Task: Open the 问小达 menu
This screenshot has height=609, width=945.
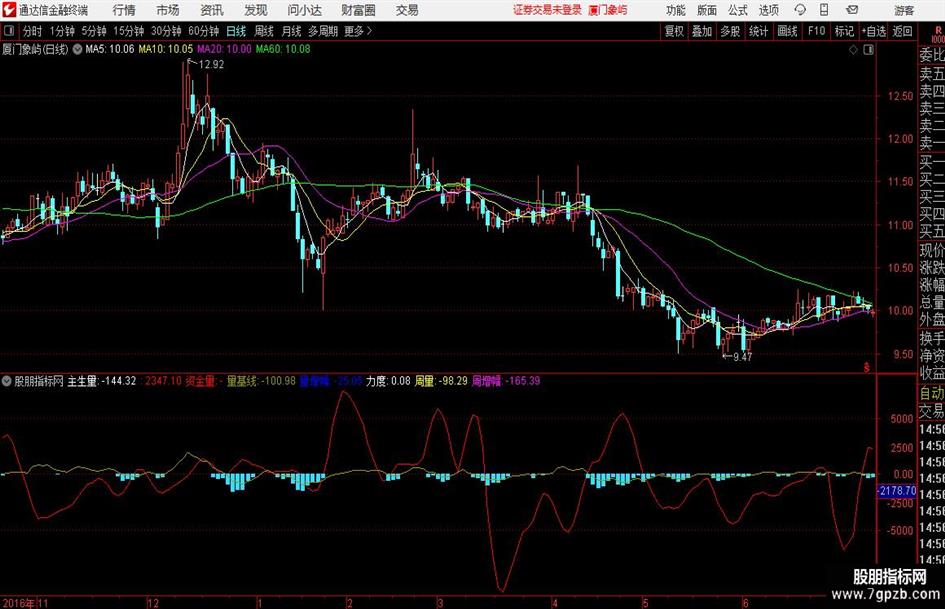Action: pyautogui.click(x=304, y=10)
